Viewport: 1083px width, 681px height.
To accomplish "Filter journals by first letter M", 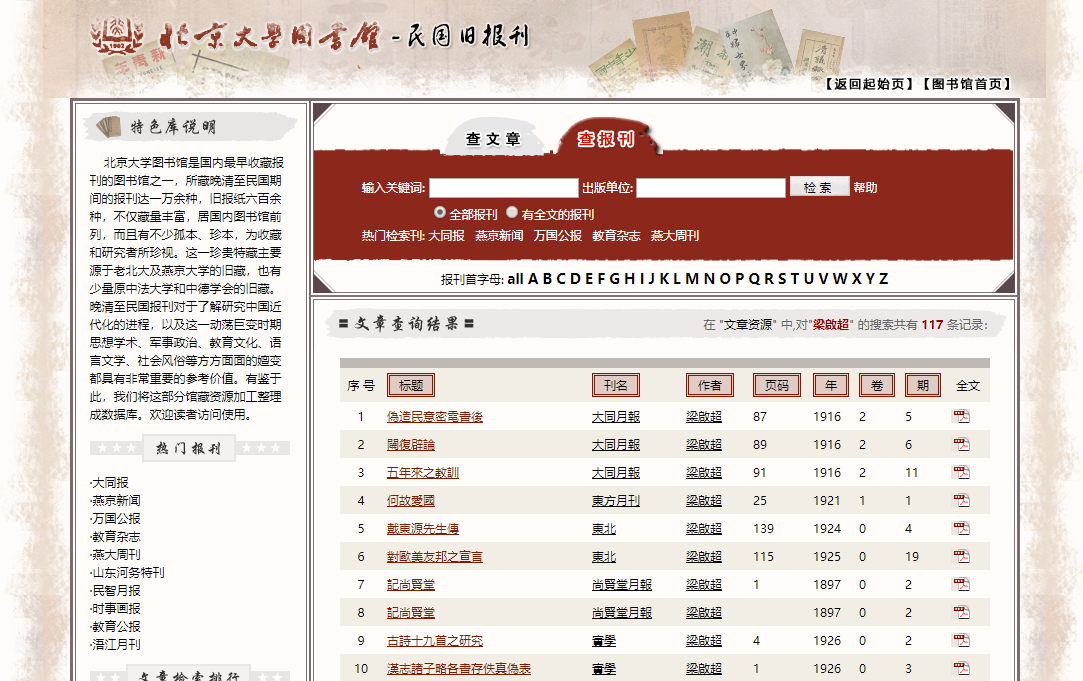I will (x=692, y=279).
